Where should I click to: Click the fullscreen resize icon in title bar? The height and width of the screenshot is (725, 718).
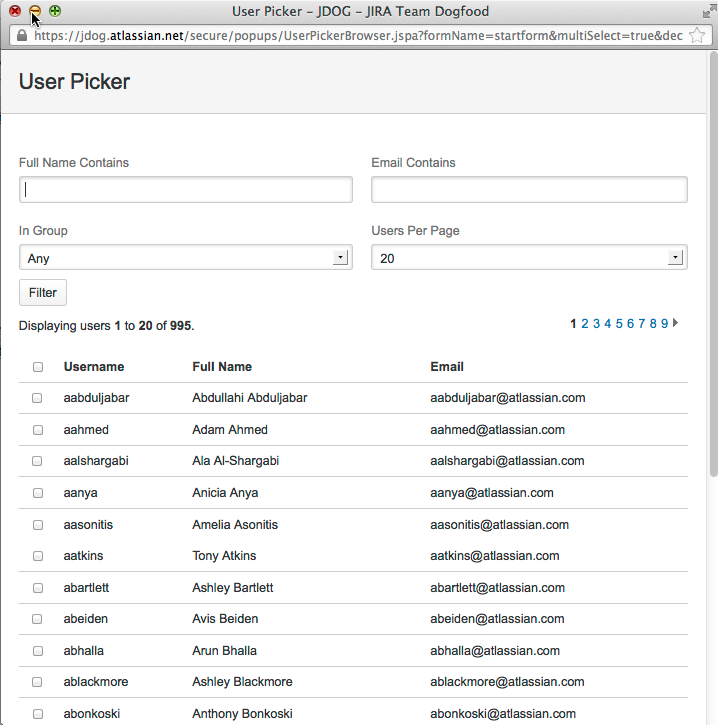[x=707, y=10]
